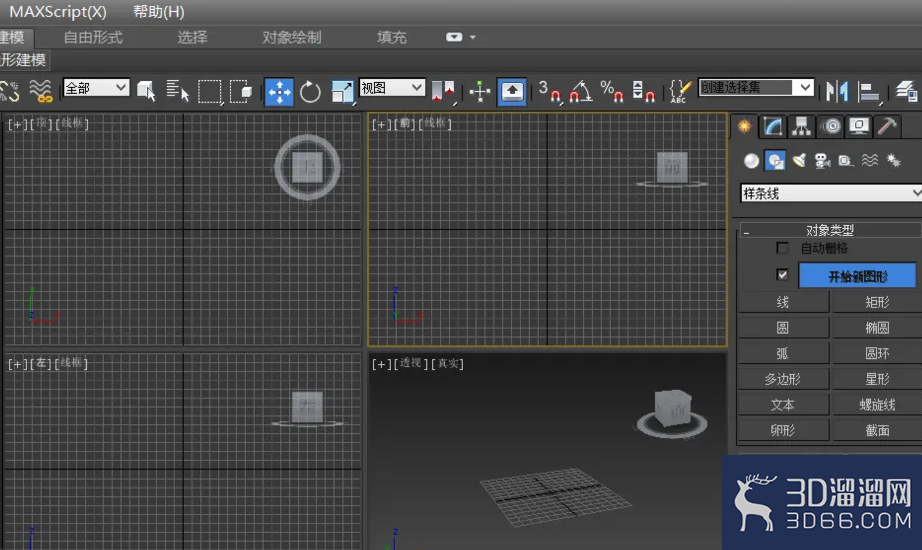Switch to the Utilities hammer tab
Image resolution: width=922 pixels, height=550 pixels.
tap(887, 126)
